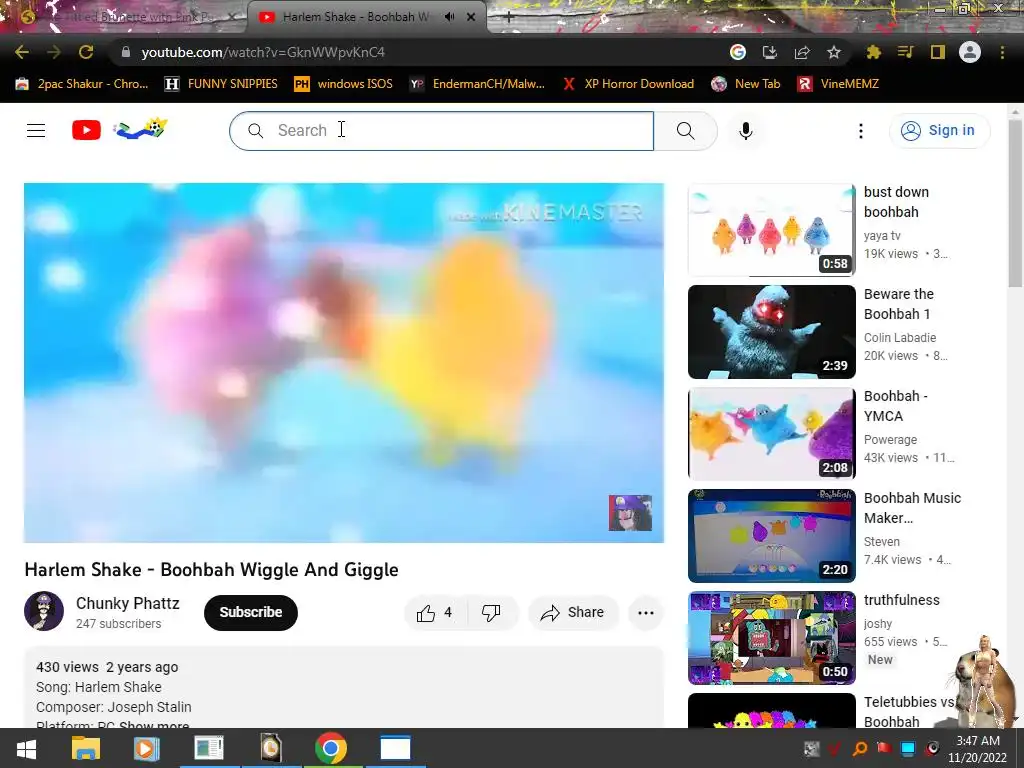
Task: Click channel watermark in video corner
Action: [x=630, y=513]
